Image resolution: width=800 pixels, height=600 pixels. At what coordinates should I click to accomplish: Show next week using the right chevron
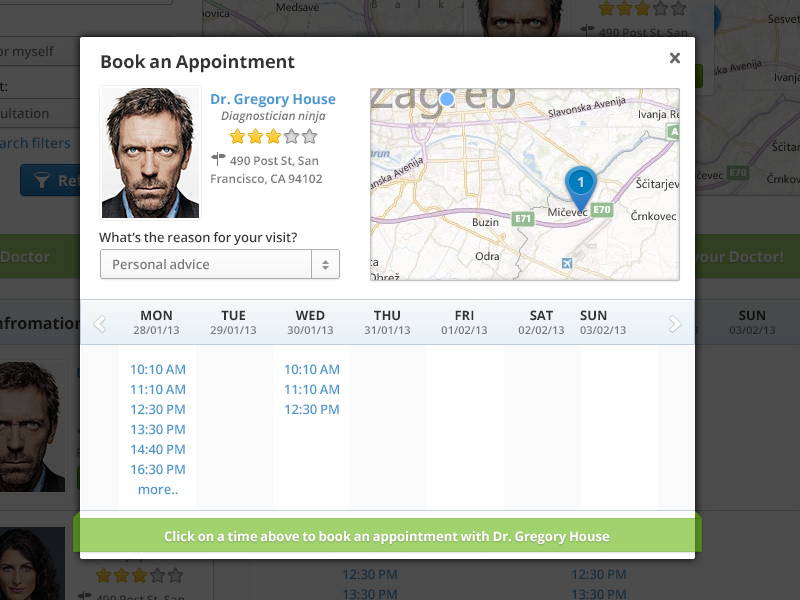[x=674, y=322]
